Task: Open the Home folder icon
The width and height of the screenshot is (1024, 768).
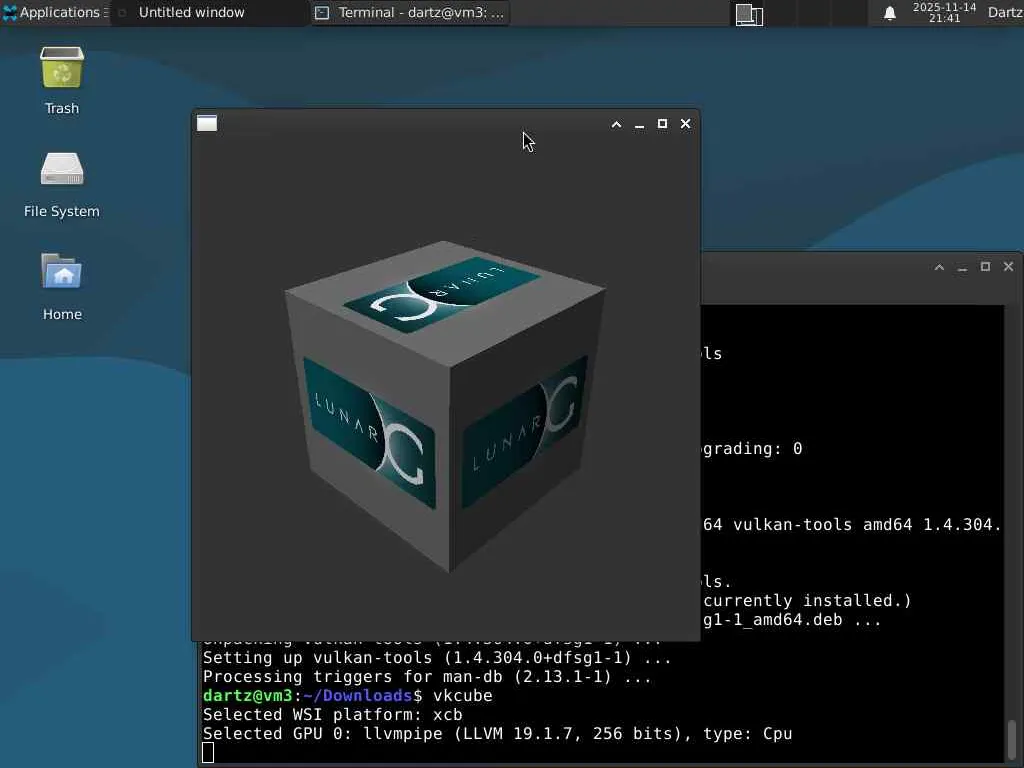Action: pyautogui.click(x=62, y=286)
